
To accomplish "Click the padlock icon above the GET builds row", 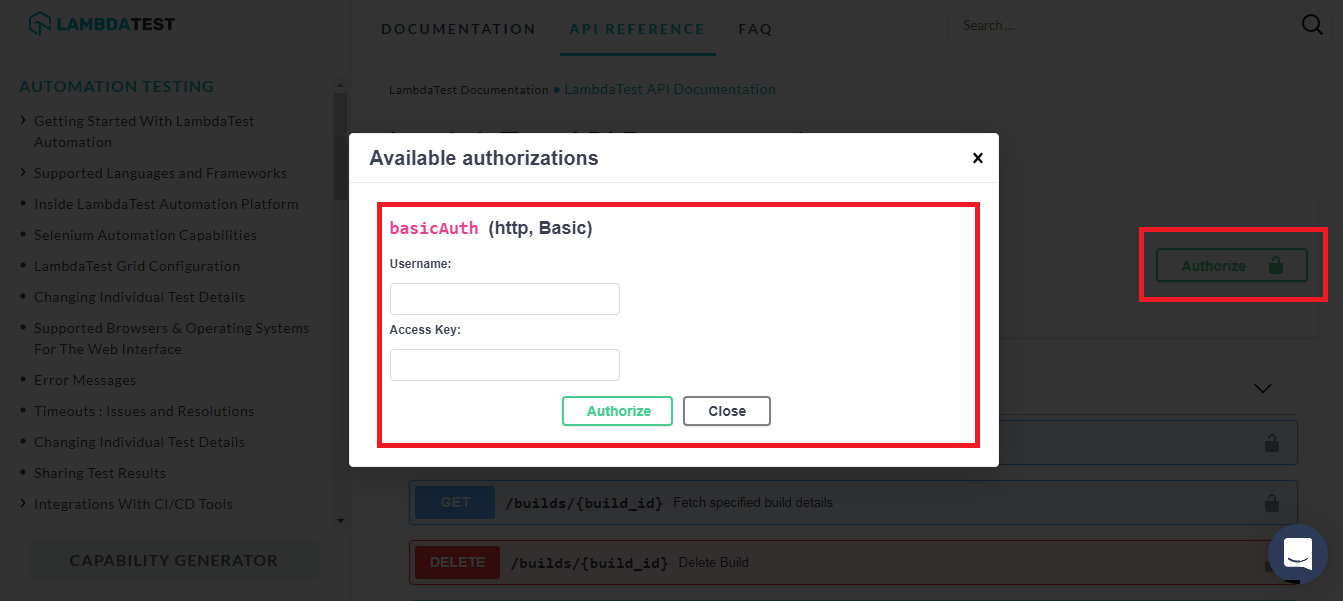I will click(1271, 443).
